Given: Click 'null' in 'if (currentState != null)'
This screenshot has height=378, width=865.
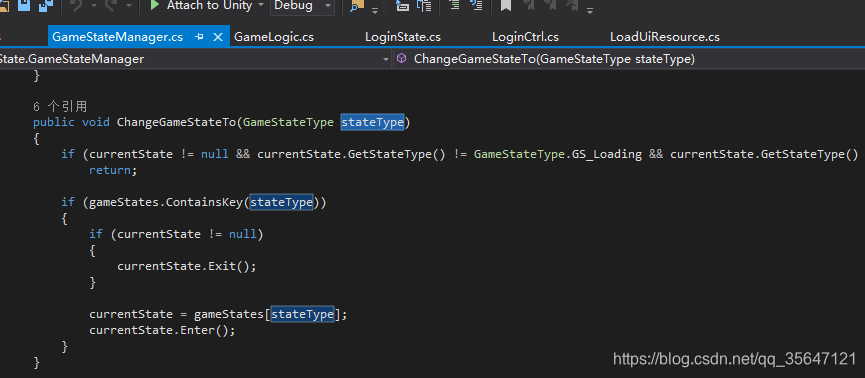Looking at the screenshot, I should tap(243, 234).
